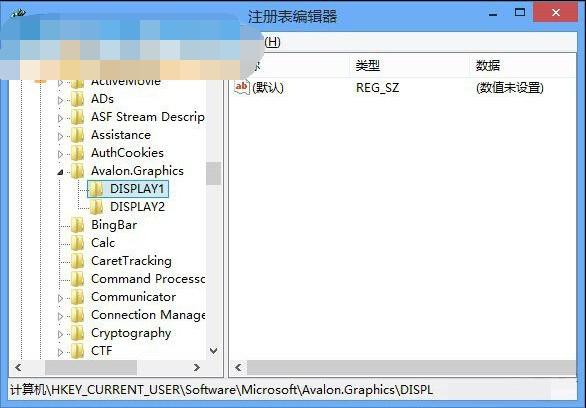This screenshot has height=408, width=586.
Task: Click the 数据 column header
Action: point(488,66)
